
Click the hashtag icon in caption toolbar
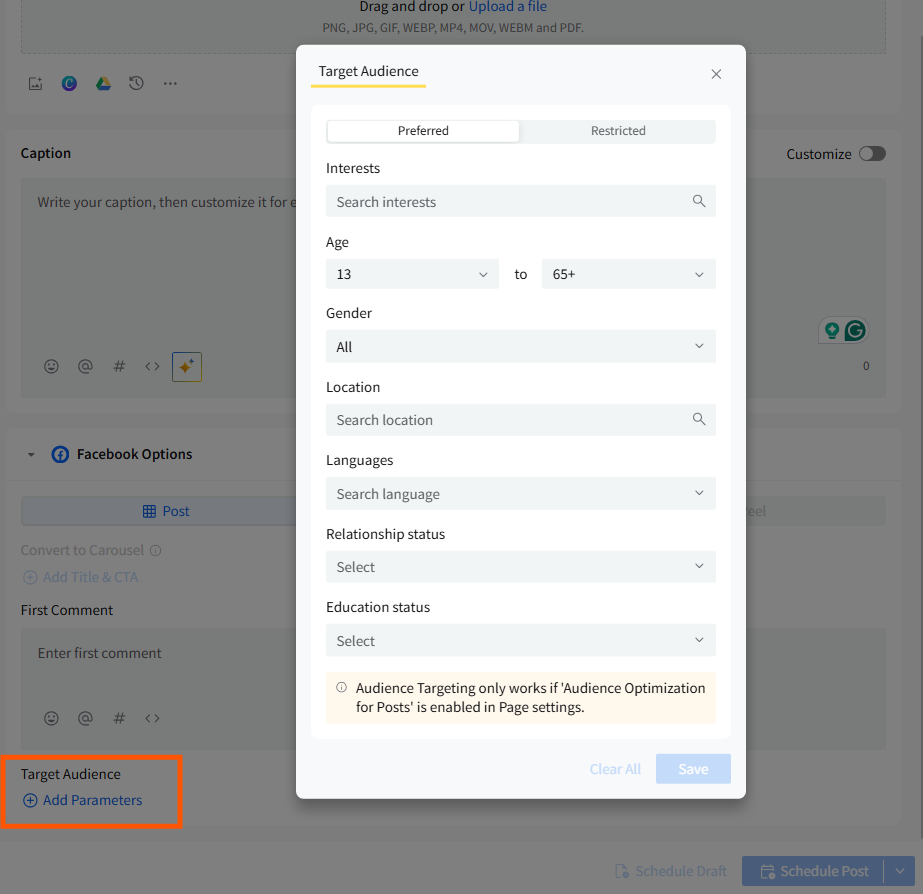pyautogui.click(x=119, y=367)
